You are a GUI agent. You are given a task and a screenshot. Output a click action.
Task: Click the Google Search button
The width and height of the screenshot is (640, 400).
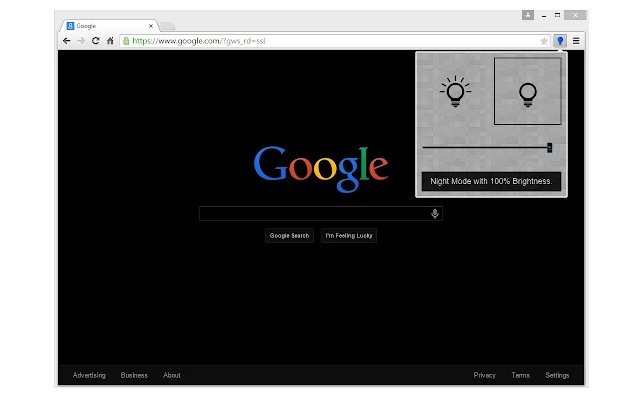pyautogui.click(x=289, y=236)
